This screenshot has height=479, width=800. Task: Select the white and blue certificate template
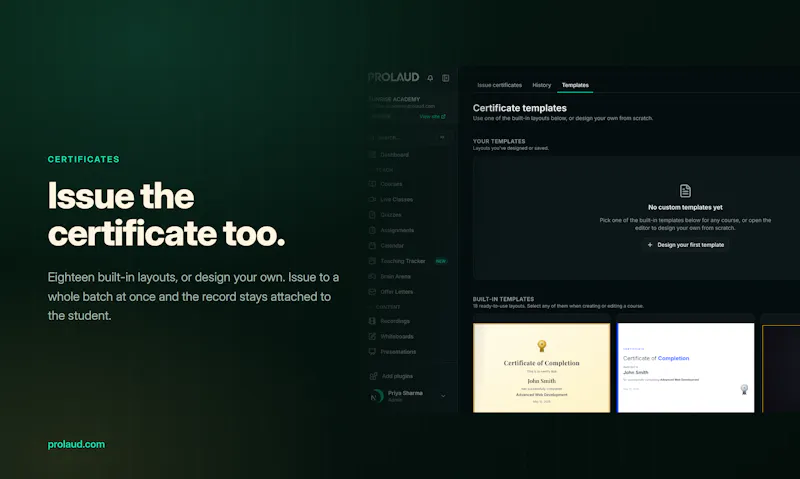(x=685, y=367)
